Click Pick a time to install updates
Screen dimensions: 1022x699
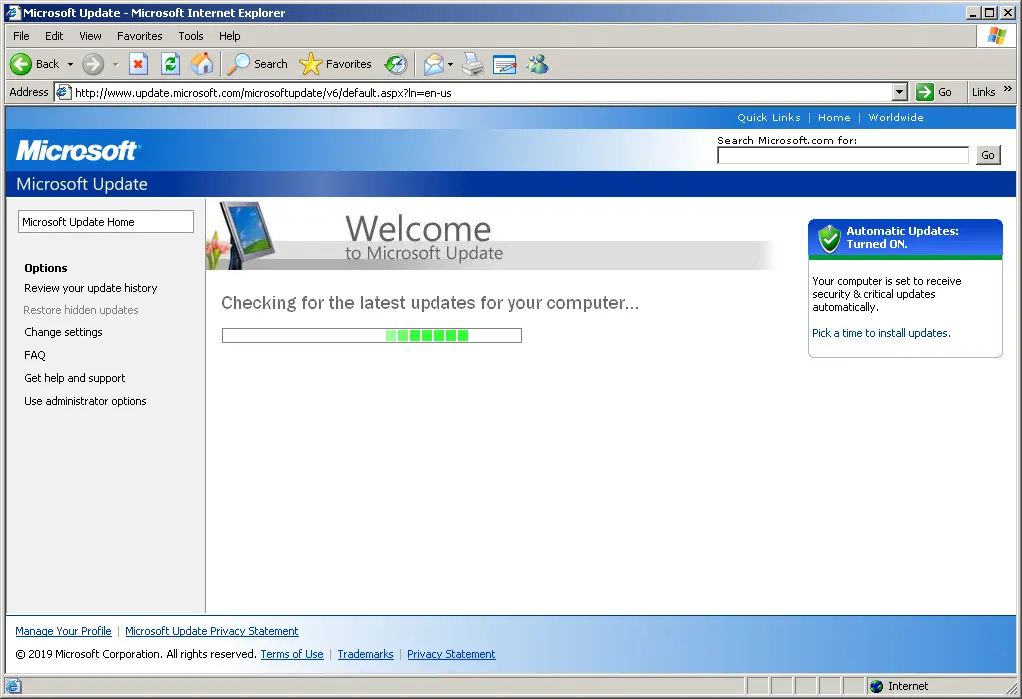[881, 333]
